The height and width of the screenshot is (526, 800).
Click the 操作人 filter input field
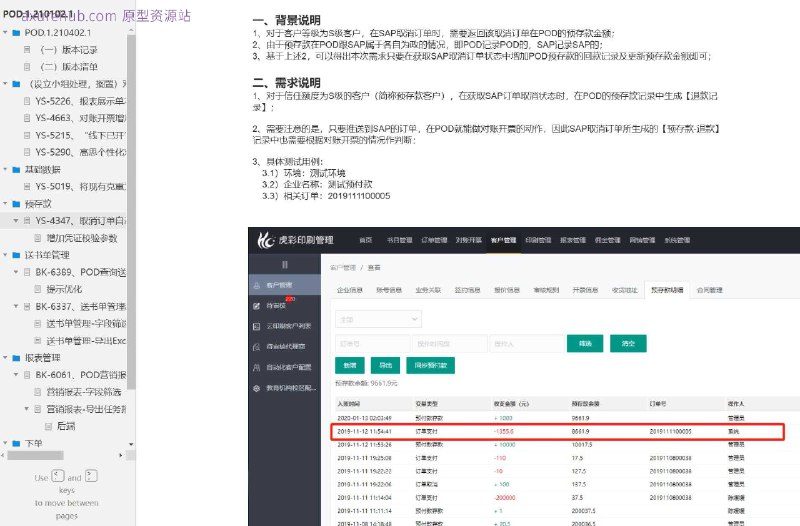click(527, 344)
